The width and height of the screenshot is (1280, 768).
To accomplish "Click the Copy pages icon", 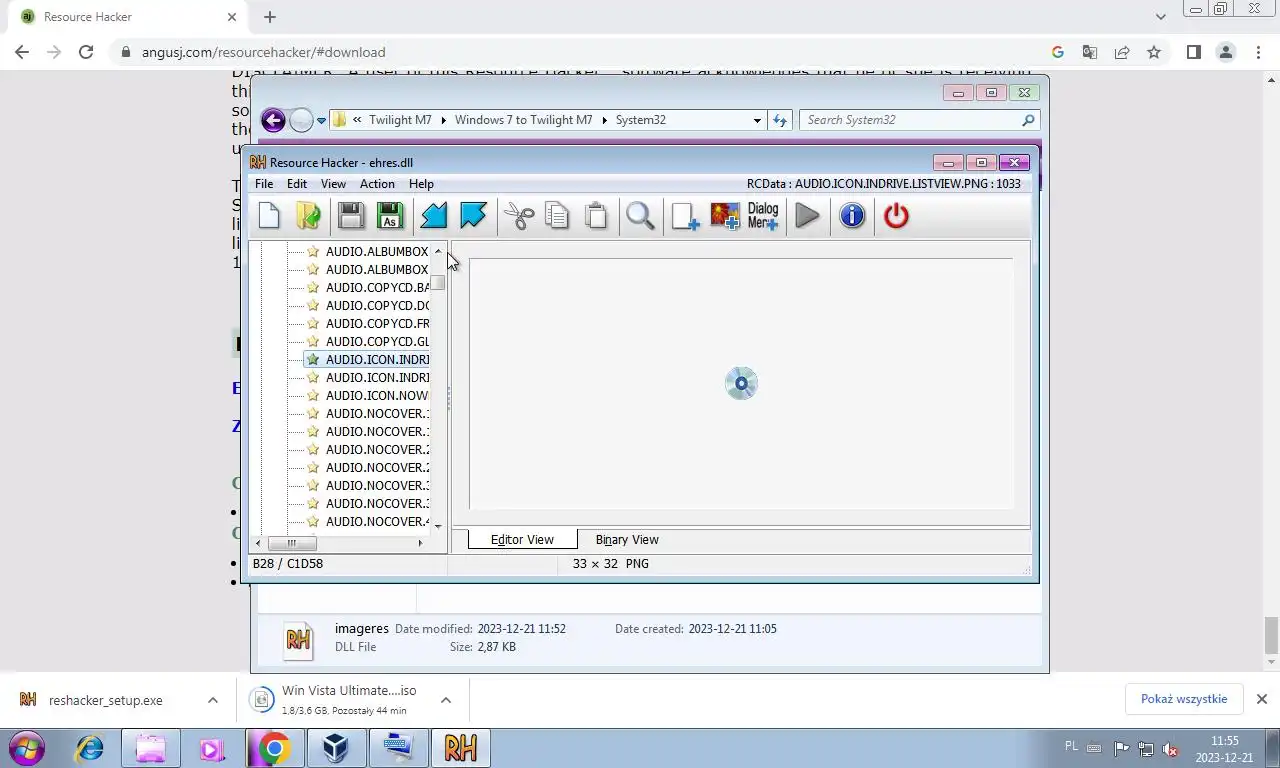I will coord(557,215).
